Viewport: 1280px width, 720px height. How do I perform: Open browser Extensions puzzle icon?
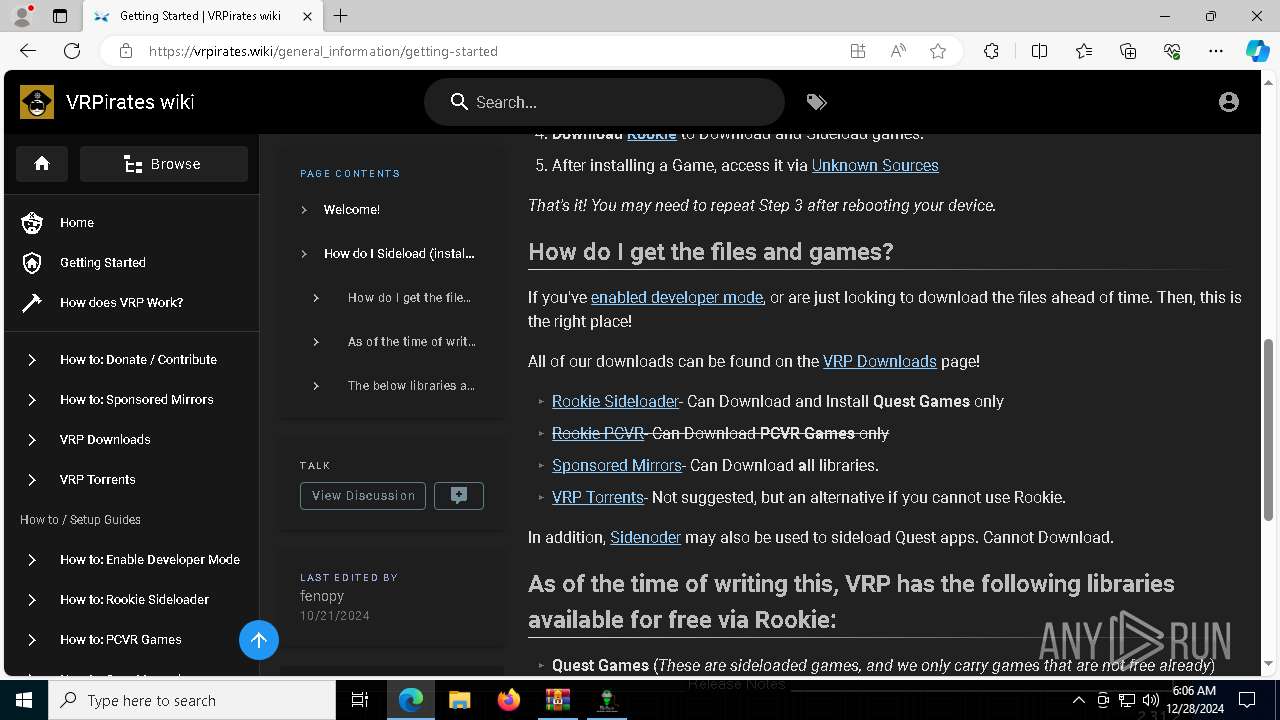coord(991,51)
